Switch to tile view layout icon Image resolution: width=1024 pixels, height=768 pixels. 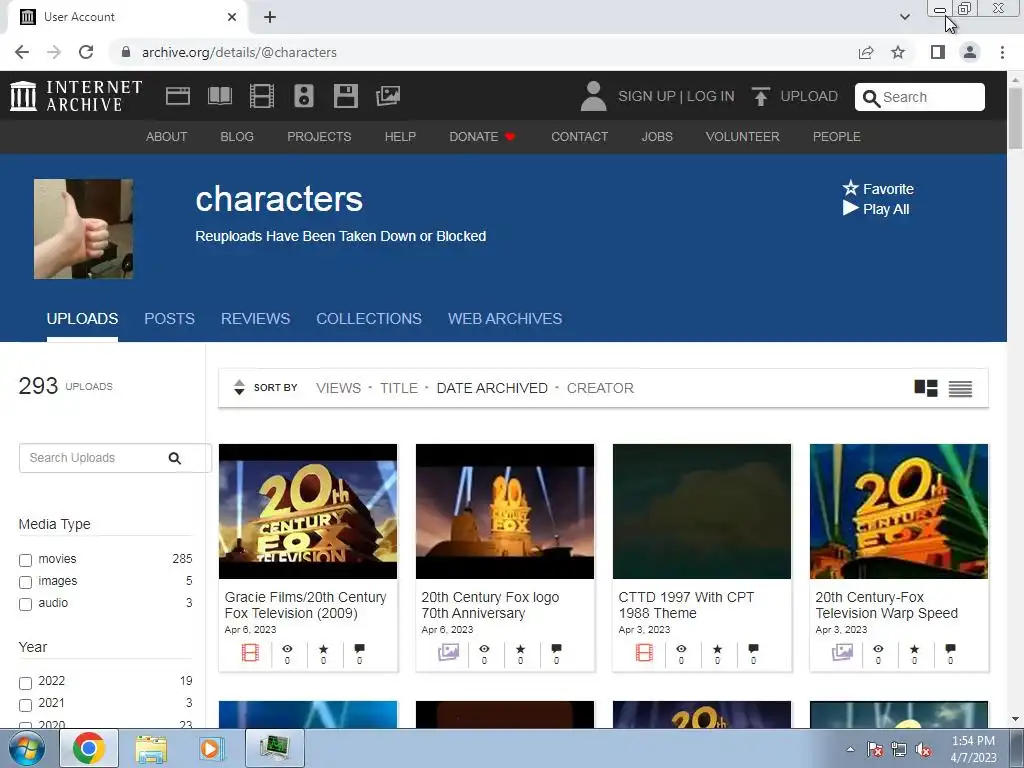pos(925,388)
